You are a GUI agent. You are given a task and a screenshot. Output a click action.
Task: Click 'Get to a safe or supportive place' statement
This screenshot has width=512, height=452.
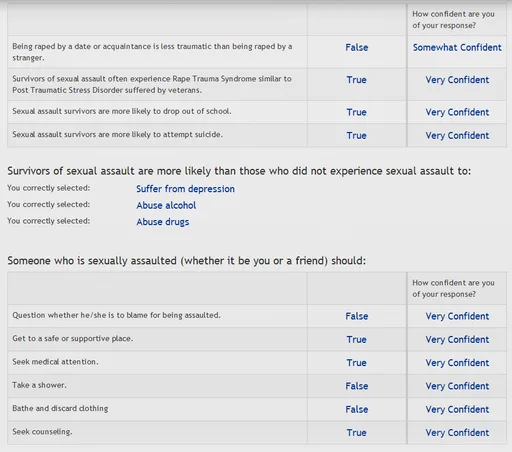point(73,339)
